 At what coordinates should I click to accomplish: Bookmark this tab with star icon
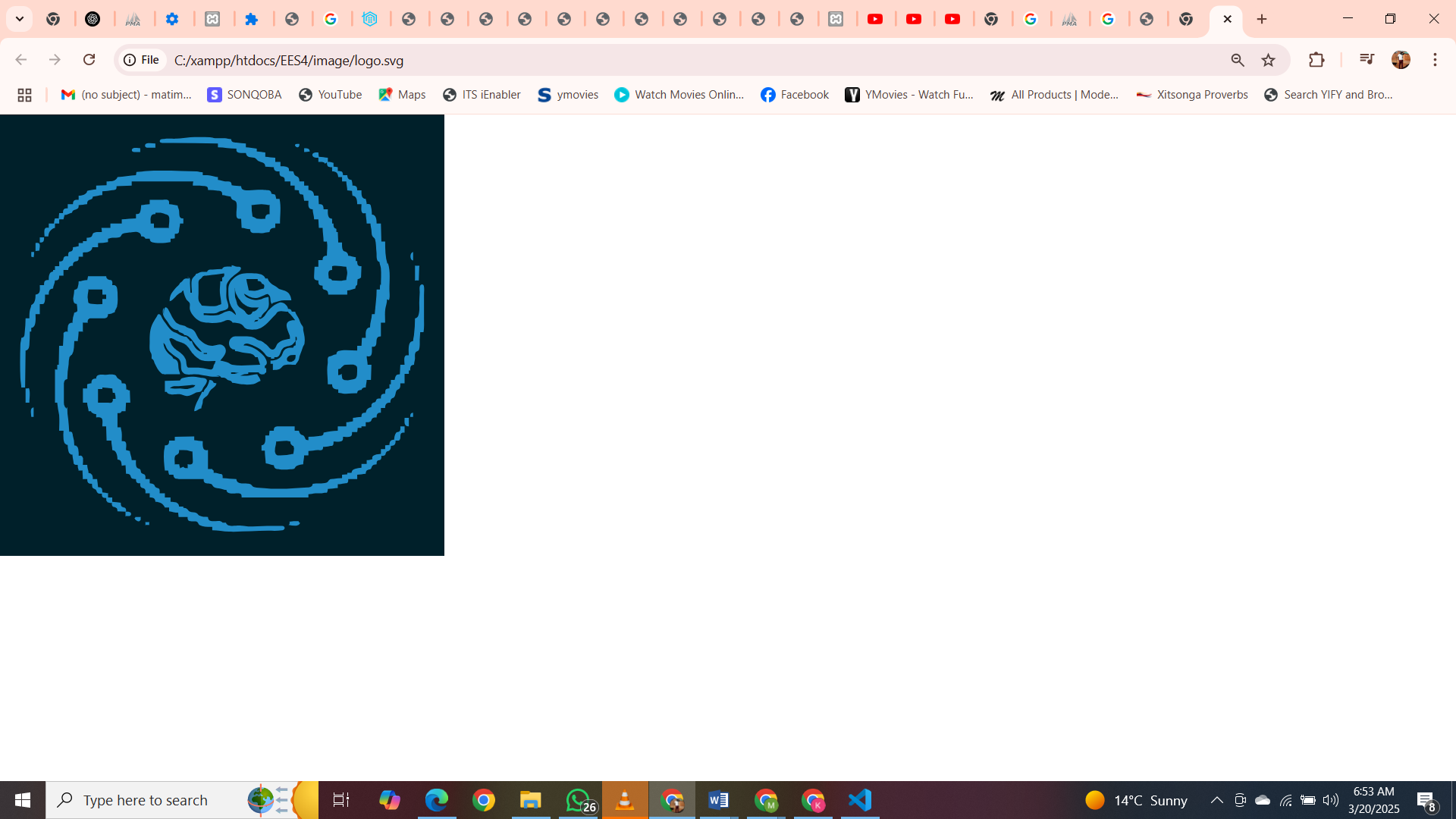[x=1268, y=60]
